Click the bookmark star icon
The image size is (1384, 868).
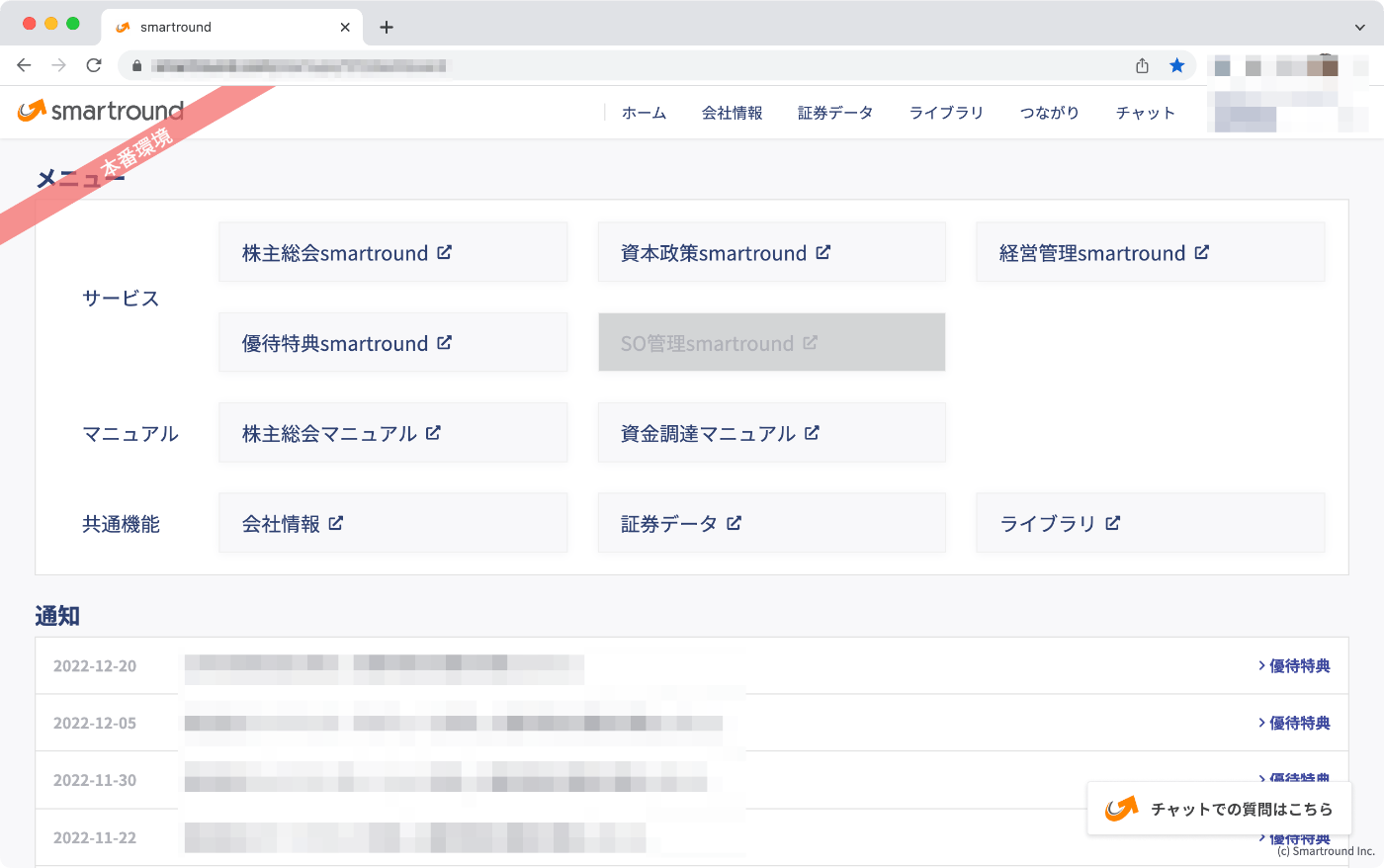point(1176,65)
